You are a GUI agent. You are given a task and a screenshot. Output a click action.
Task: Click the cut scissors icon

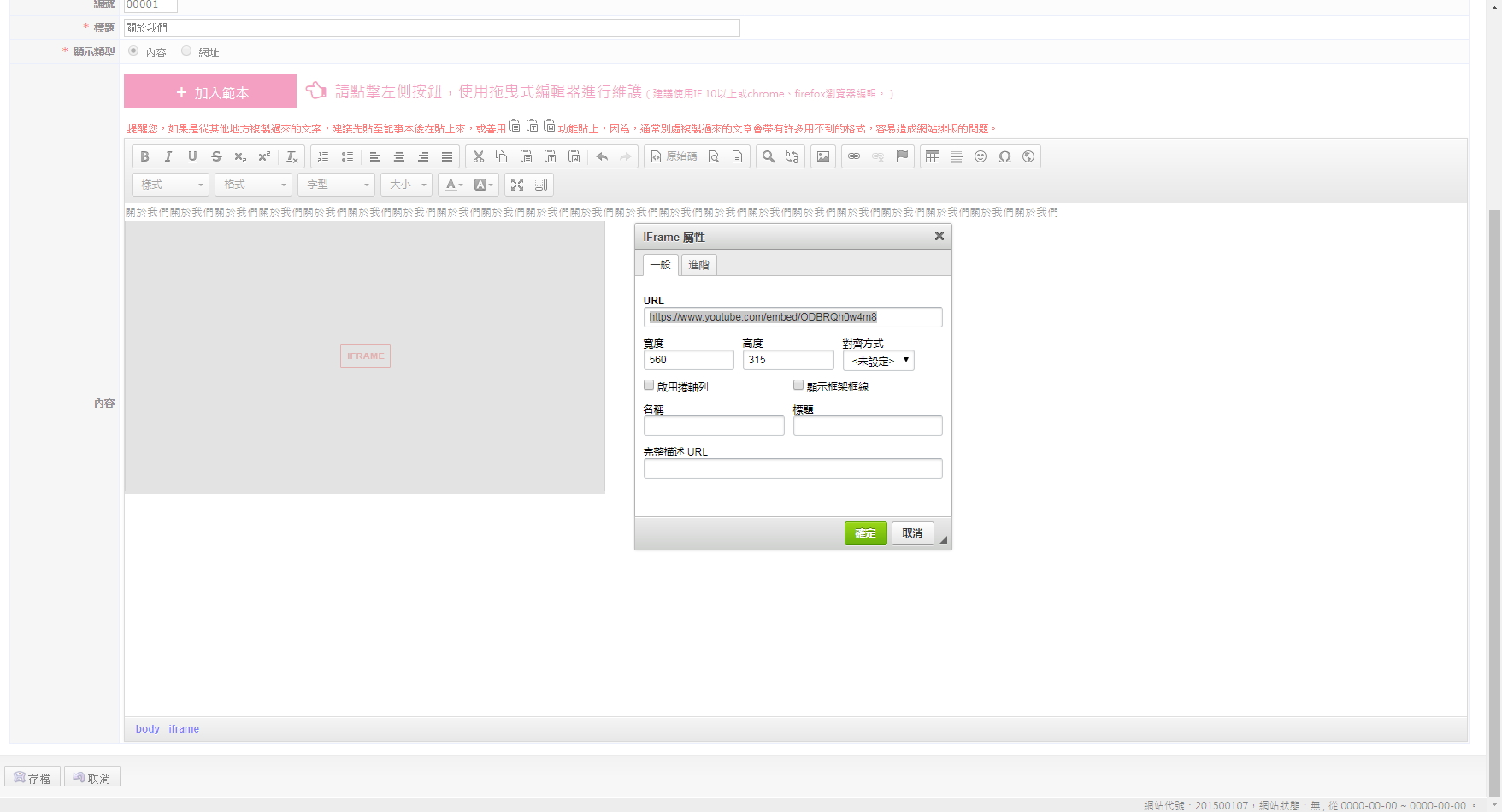pos(479,156)
